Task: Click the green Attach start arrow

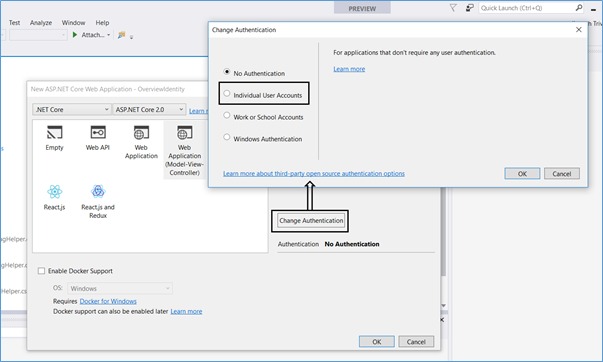Action: click(x=75, y=35)
